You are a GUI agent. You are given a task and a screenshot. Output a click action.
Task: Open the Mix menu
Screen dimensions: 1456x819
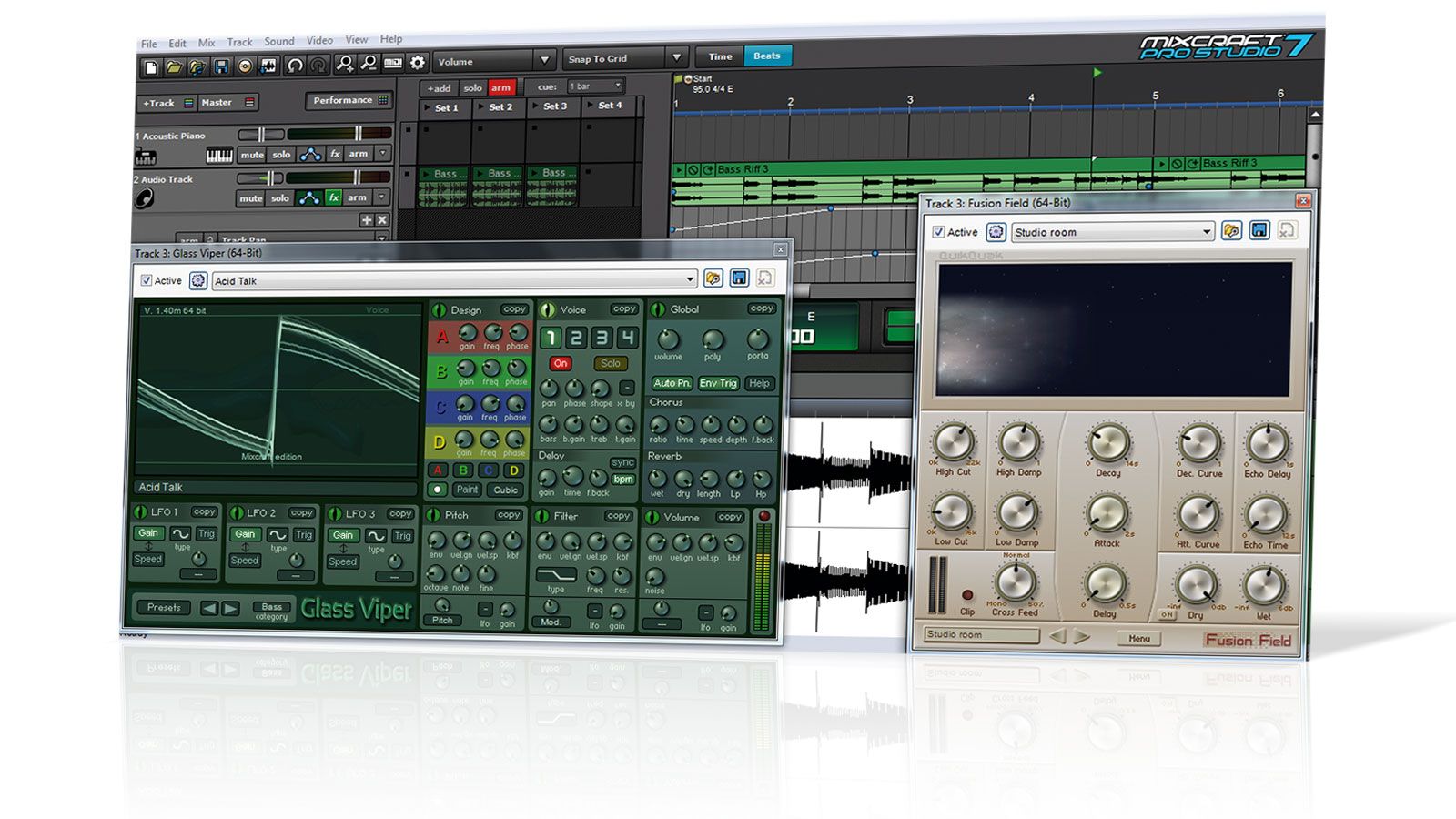pos(207,43)
